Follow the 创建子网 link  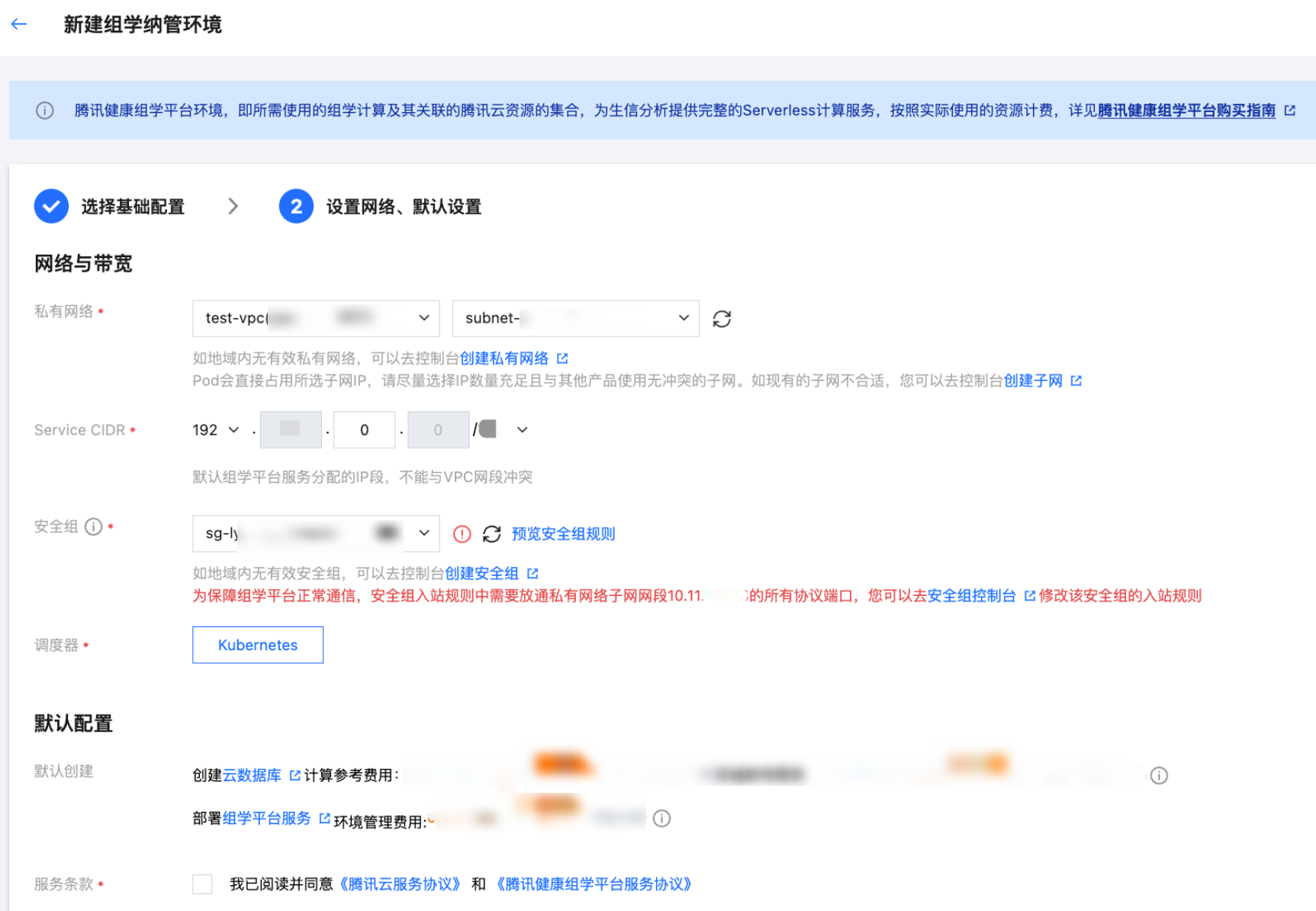(x=1033, y=381)
